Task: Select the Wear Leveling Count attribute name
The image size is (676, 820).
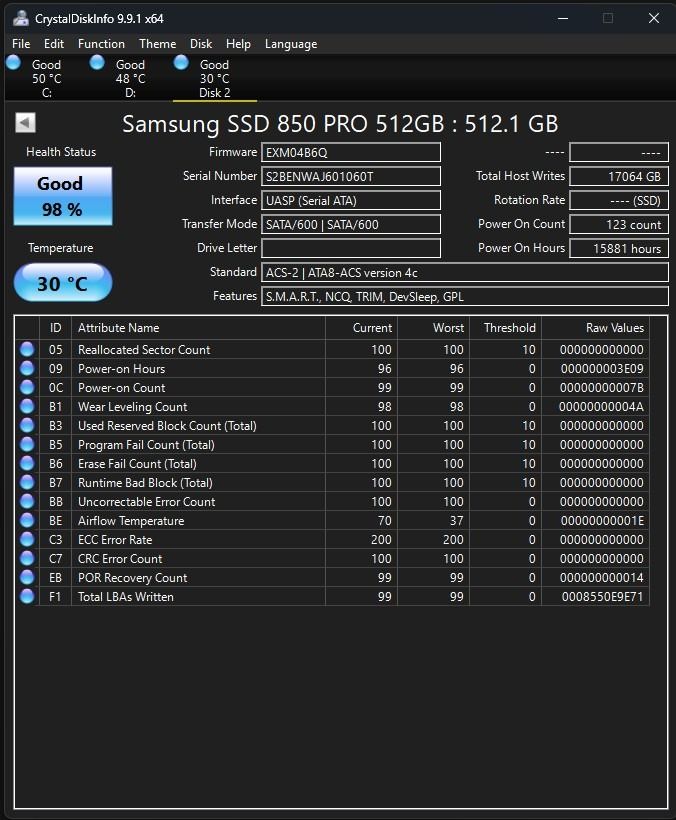Action: pyautogui.click(x=132, y=406)
